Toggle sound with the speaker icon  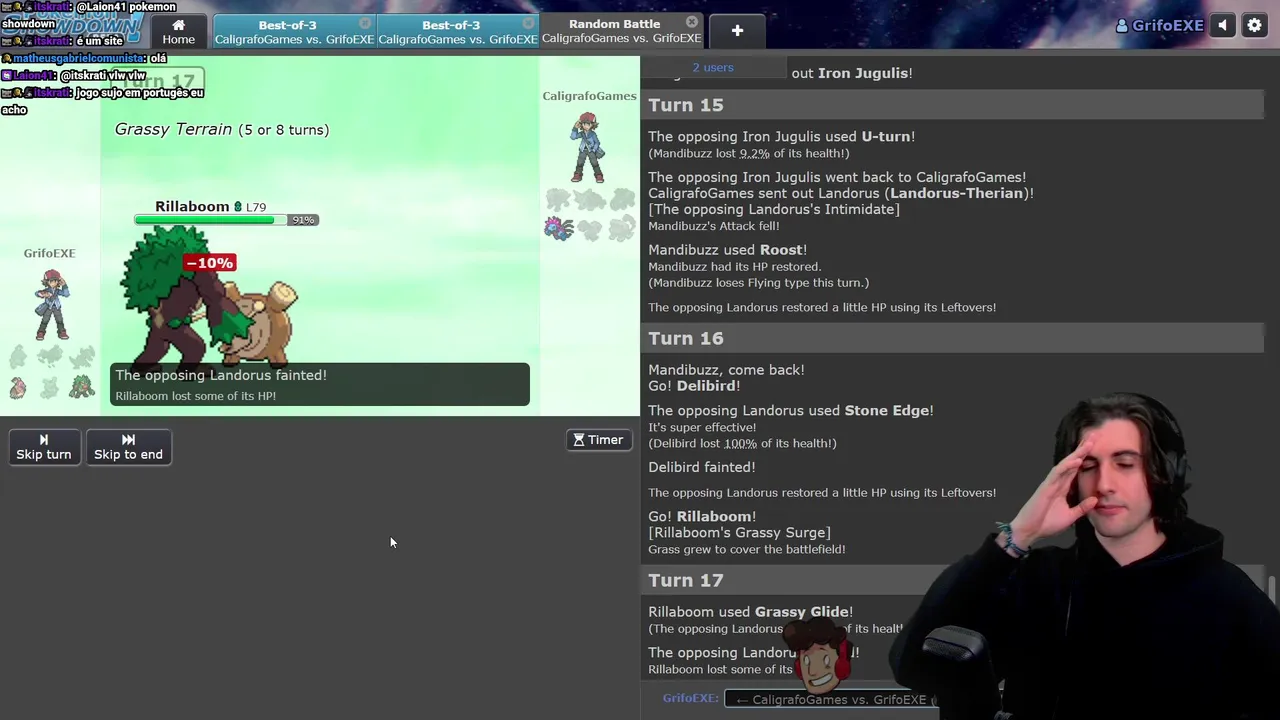tap(1223, 26)
